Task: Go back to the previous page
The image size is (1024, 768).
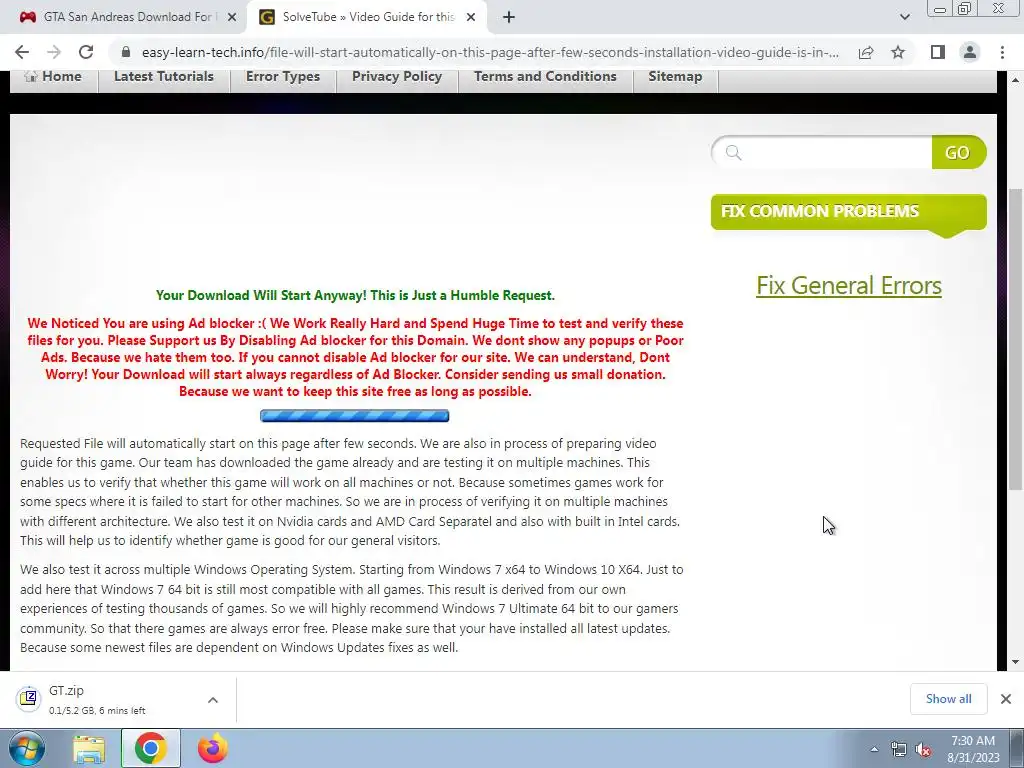Action: click(22, 52)
